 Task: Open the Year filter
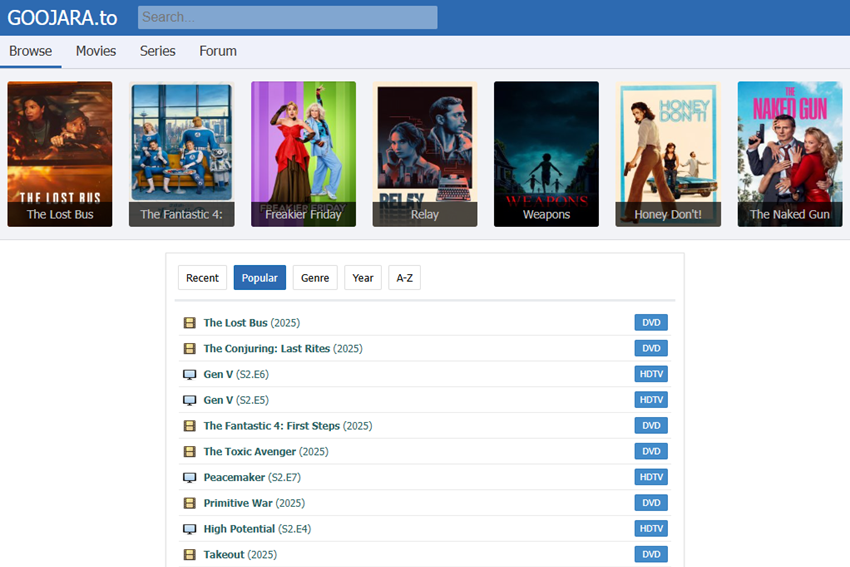pyautogui.click(x=363, y=278)
